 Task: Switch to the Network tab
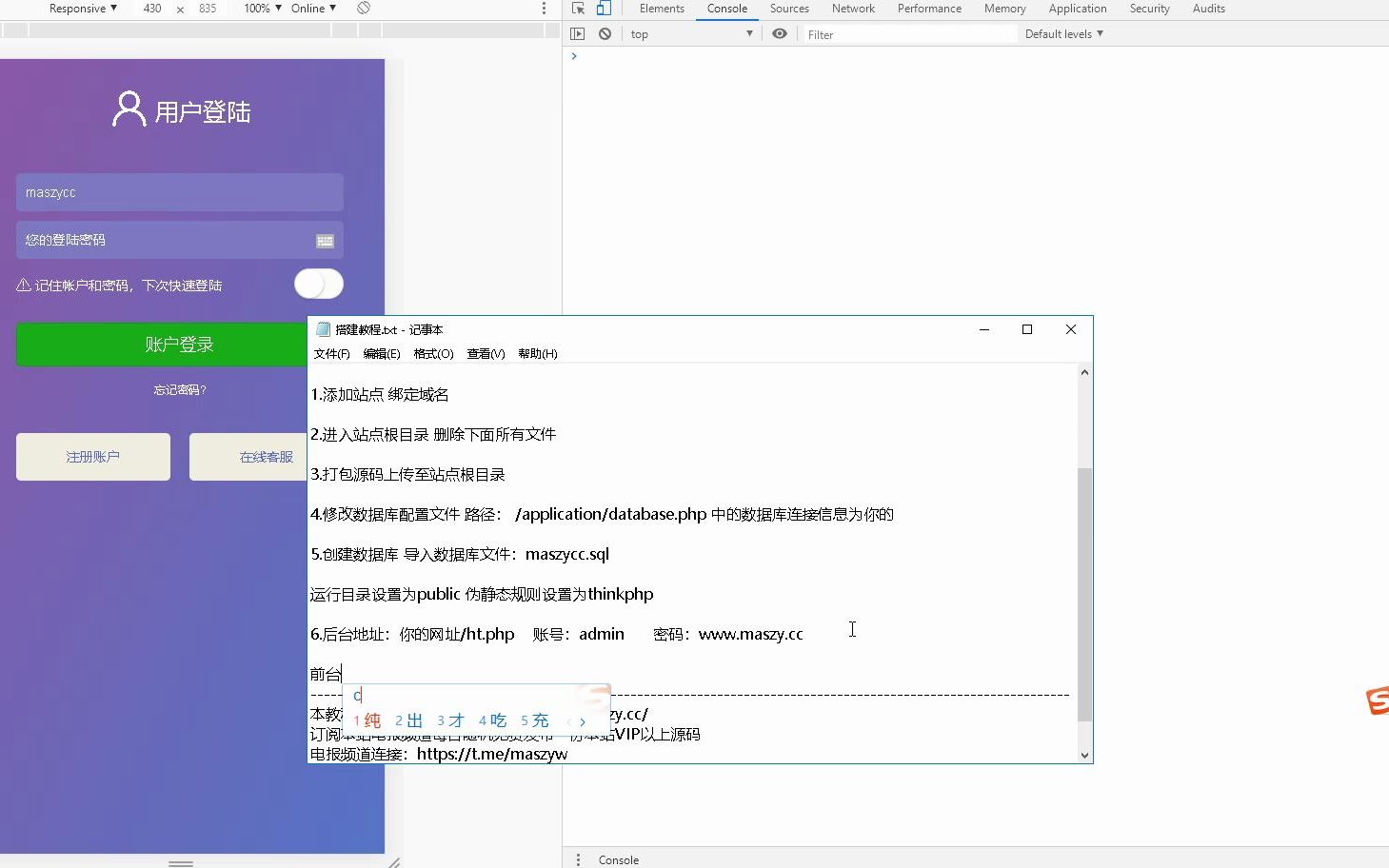pyautogui.click(x=853, y=9)
